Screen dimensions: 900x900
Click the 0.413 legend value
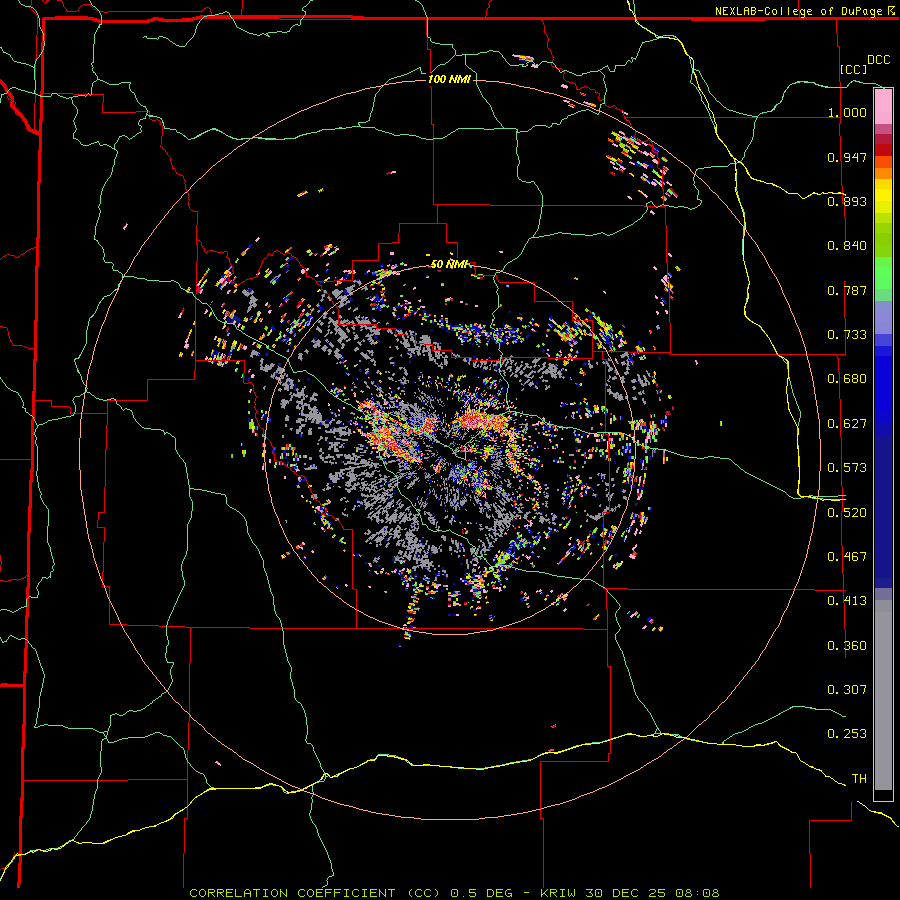pyautogui.click(x=847, y=601)
